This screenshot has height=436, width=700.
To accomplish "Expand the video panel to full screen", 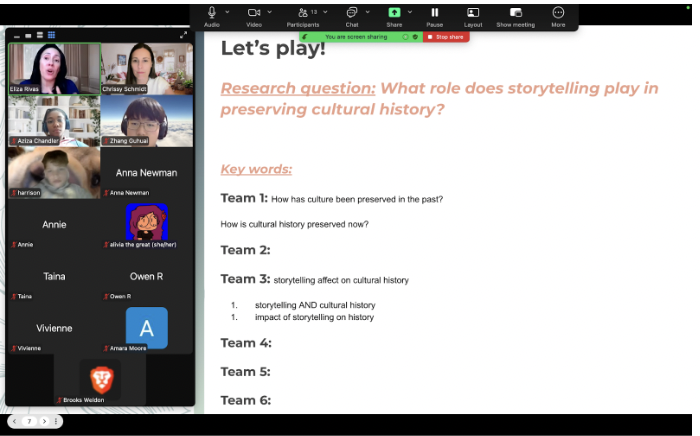I will click(x=183, y=35).
